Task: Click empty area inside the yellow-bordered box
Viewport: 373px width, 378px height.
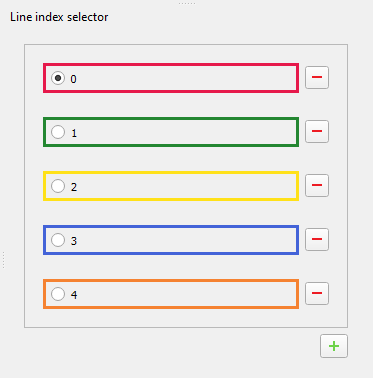Action: [x=187, y=186]
